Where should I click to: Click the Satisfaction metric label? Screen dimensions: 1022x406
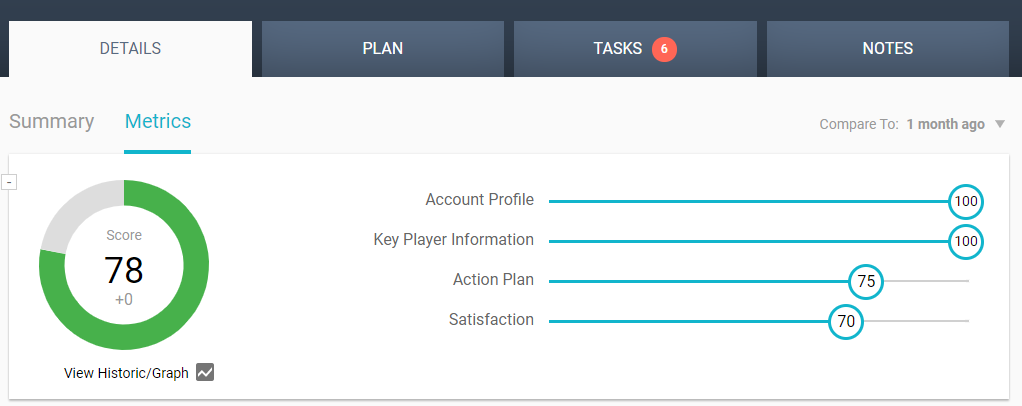(x=491, y=320)
